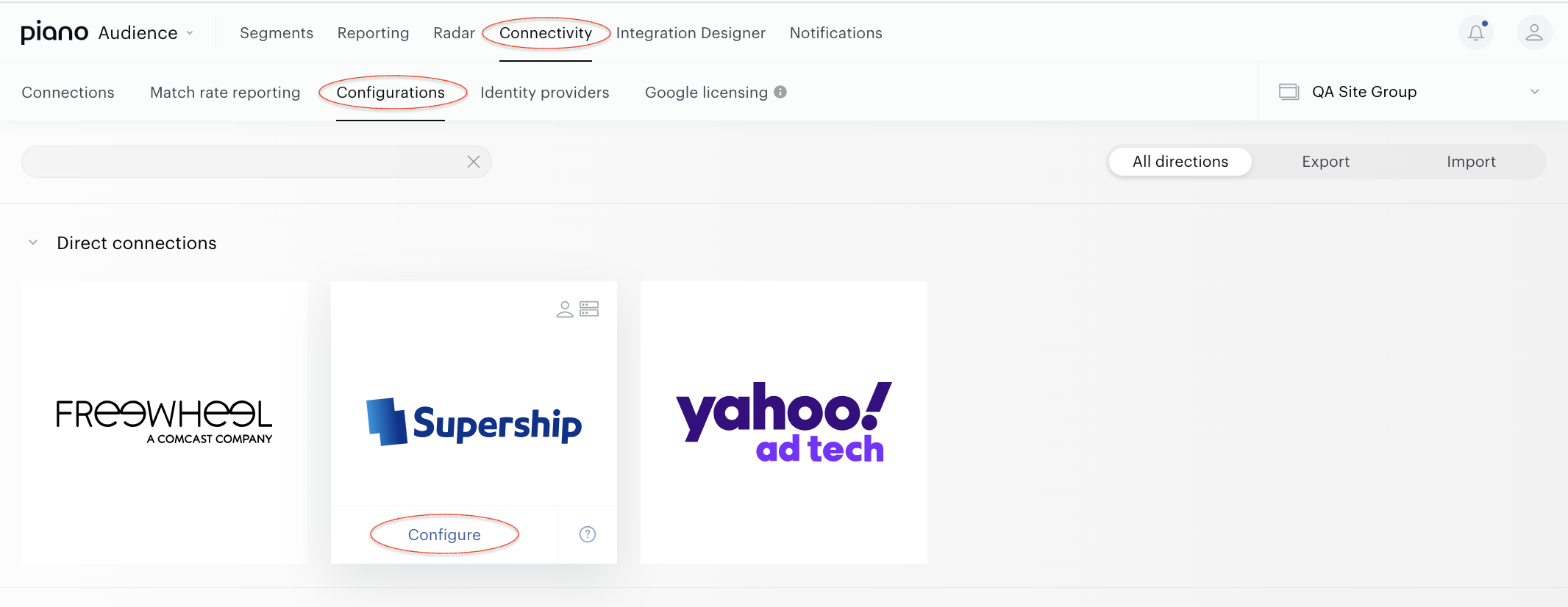Collapse the Direct connections section
This screenshot has height=607, width=1568.
point(33,243)
